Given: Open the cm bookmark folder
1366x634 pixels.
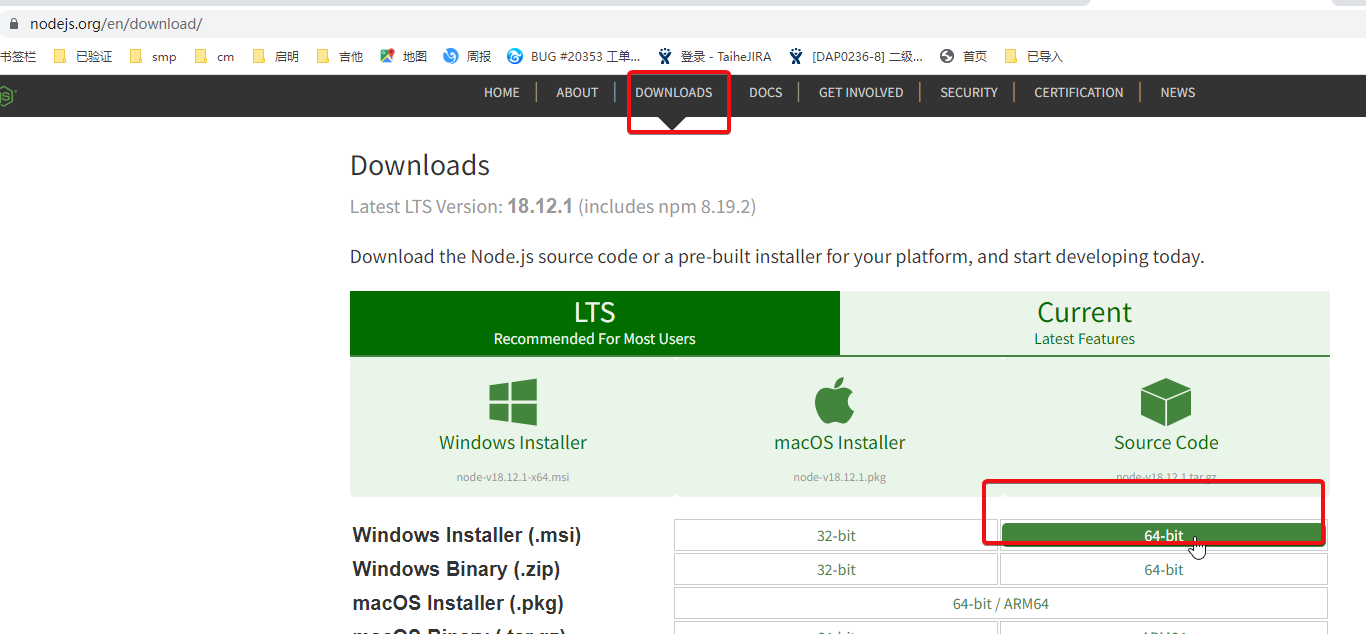Looking at the screenshot, I should point(215,57).
